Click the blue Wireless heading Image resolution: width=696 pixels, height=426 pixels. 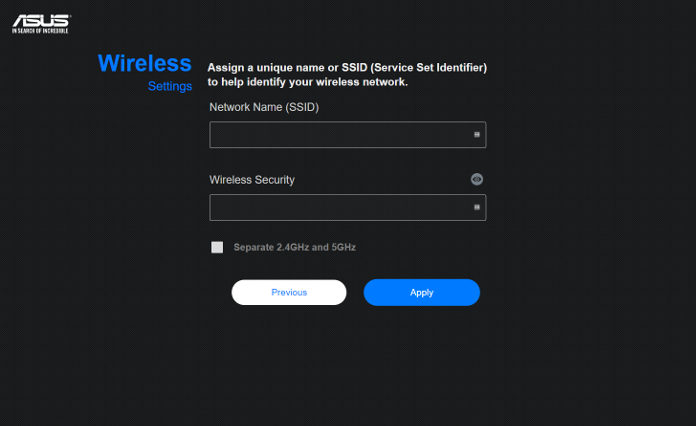point(145,63)
